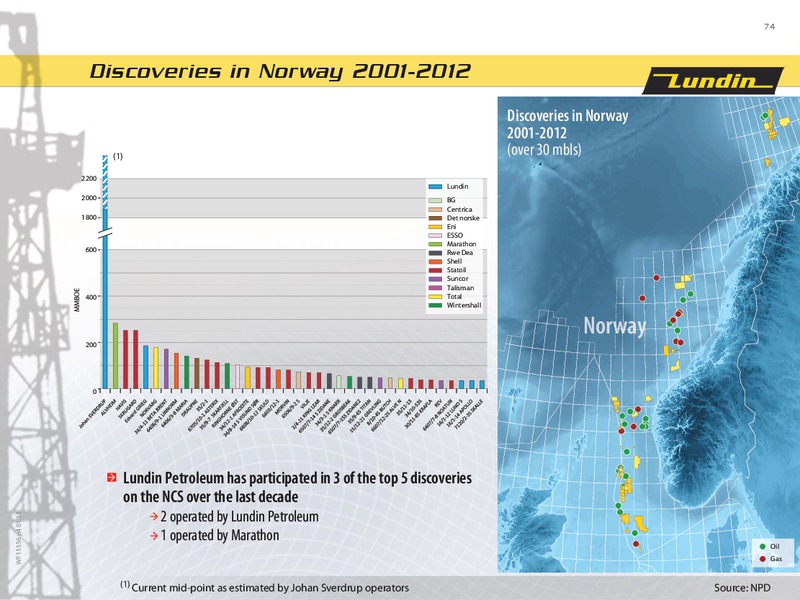800x600 pixels.
Task: Click the red arrow bullet icon
Action: coord(112,478)
